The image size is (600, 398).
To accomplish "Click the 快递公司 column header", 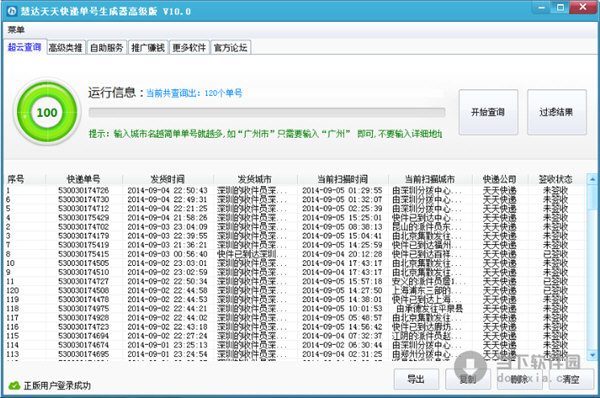I will coord(499,179).
